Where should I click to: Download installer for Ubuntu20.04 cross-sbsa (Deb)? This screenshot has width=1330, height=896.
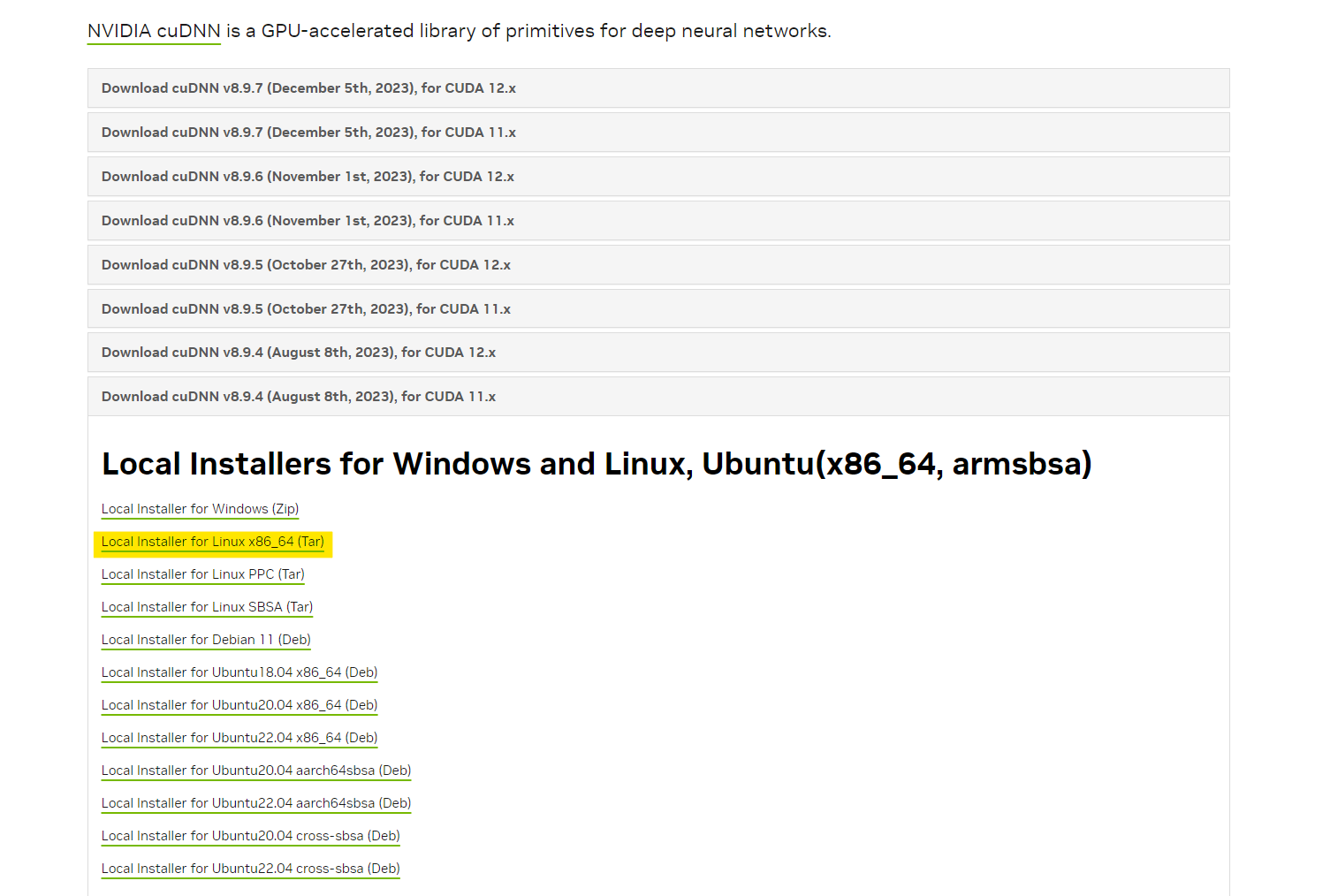(x=250, y=836)
